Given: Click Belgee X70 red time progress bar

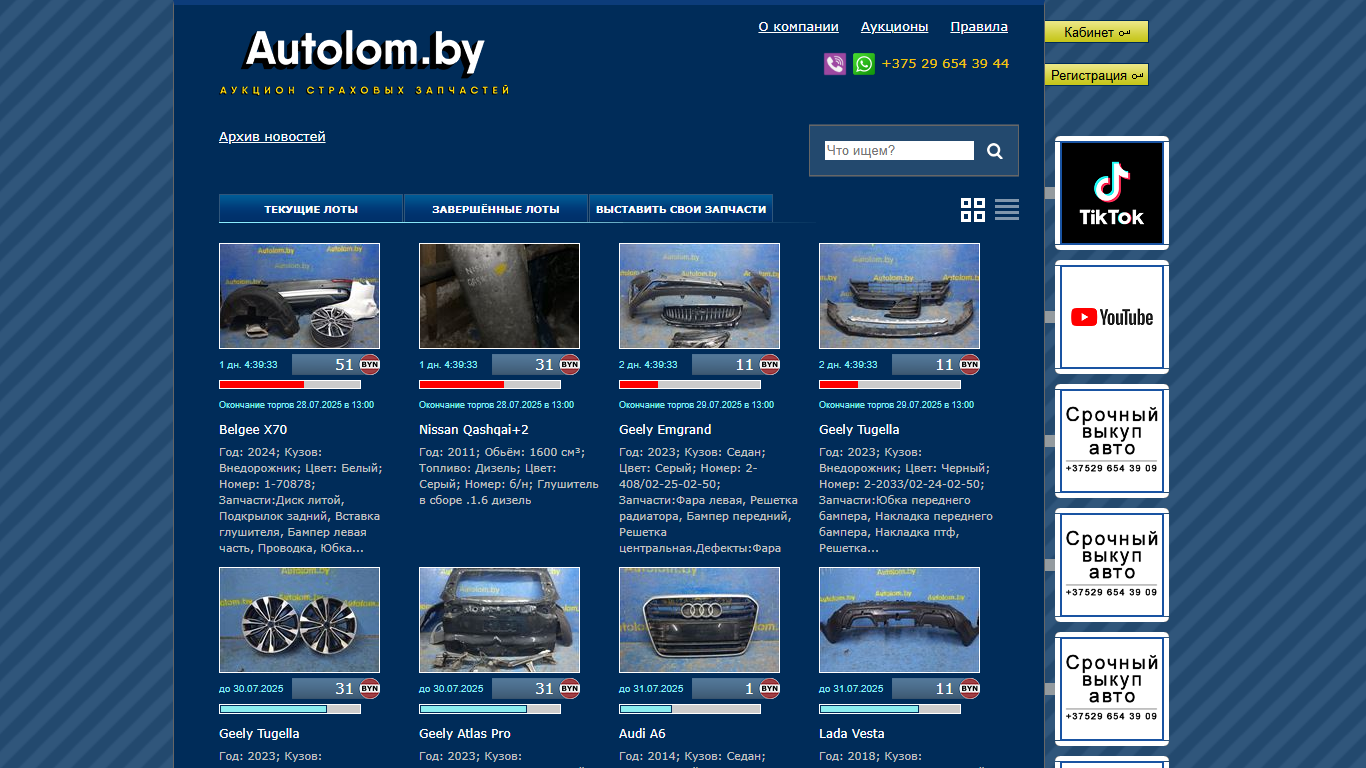Looking at the screenshot, I should point(290,385).
